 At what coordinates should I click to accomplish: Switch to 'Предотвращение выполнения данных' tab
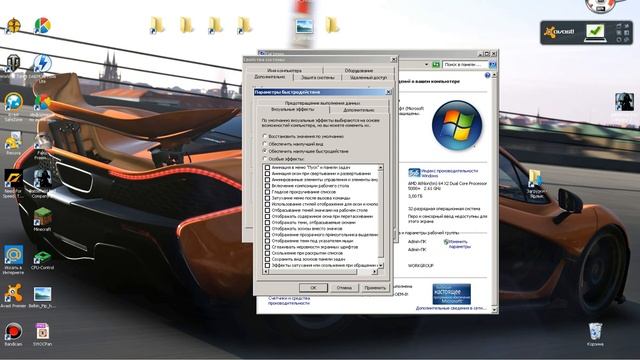[322, 103]
